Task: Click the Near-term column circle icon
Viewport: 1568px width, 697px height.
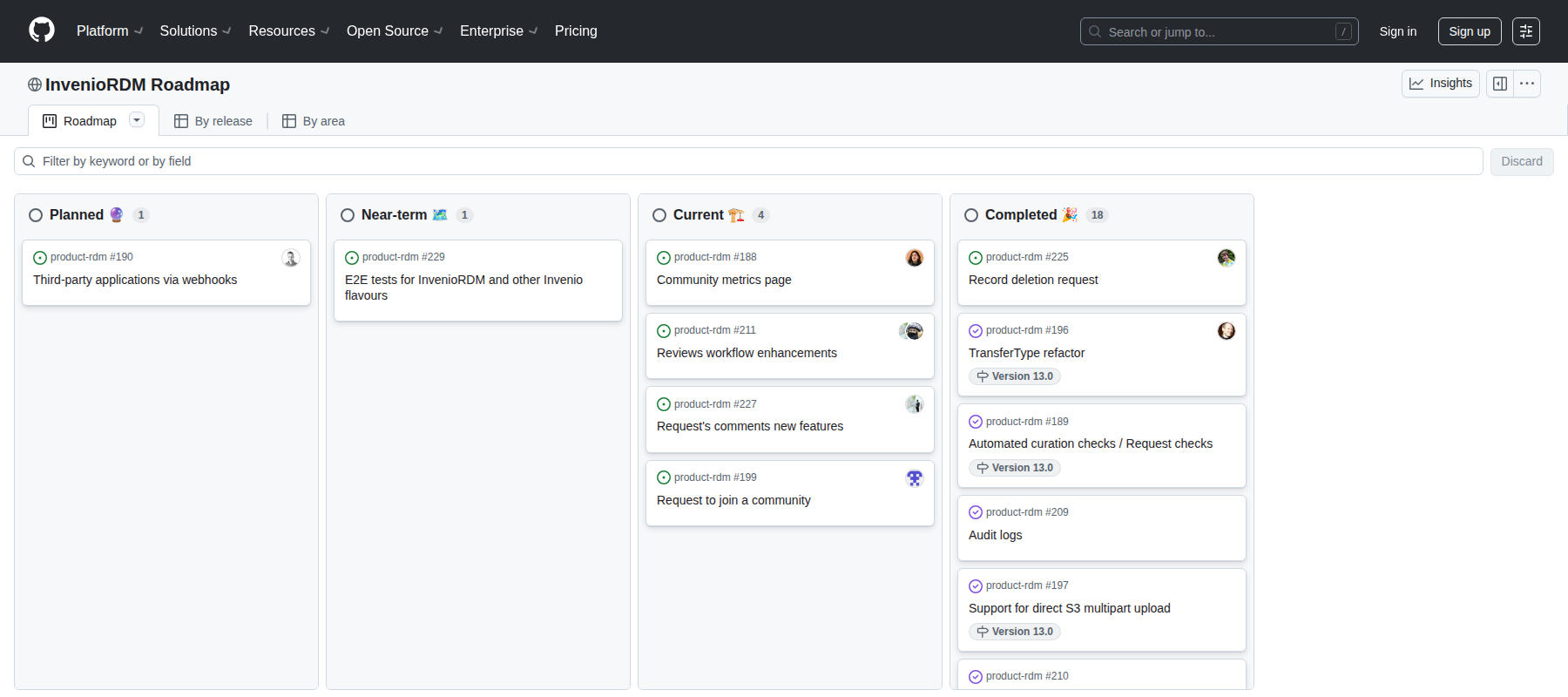Action: click(x=348, y=215)
